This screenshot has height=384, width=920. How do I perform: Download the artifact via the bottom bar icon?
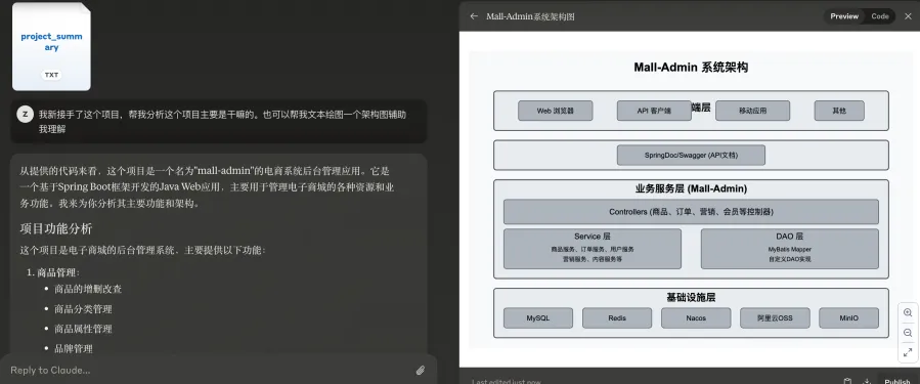point(867,381)
